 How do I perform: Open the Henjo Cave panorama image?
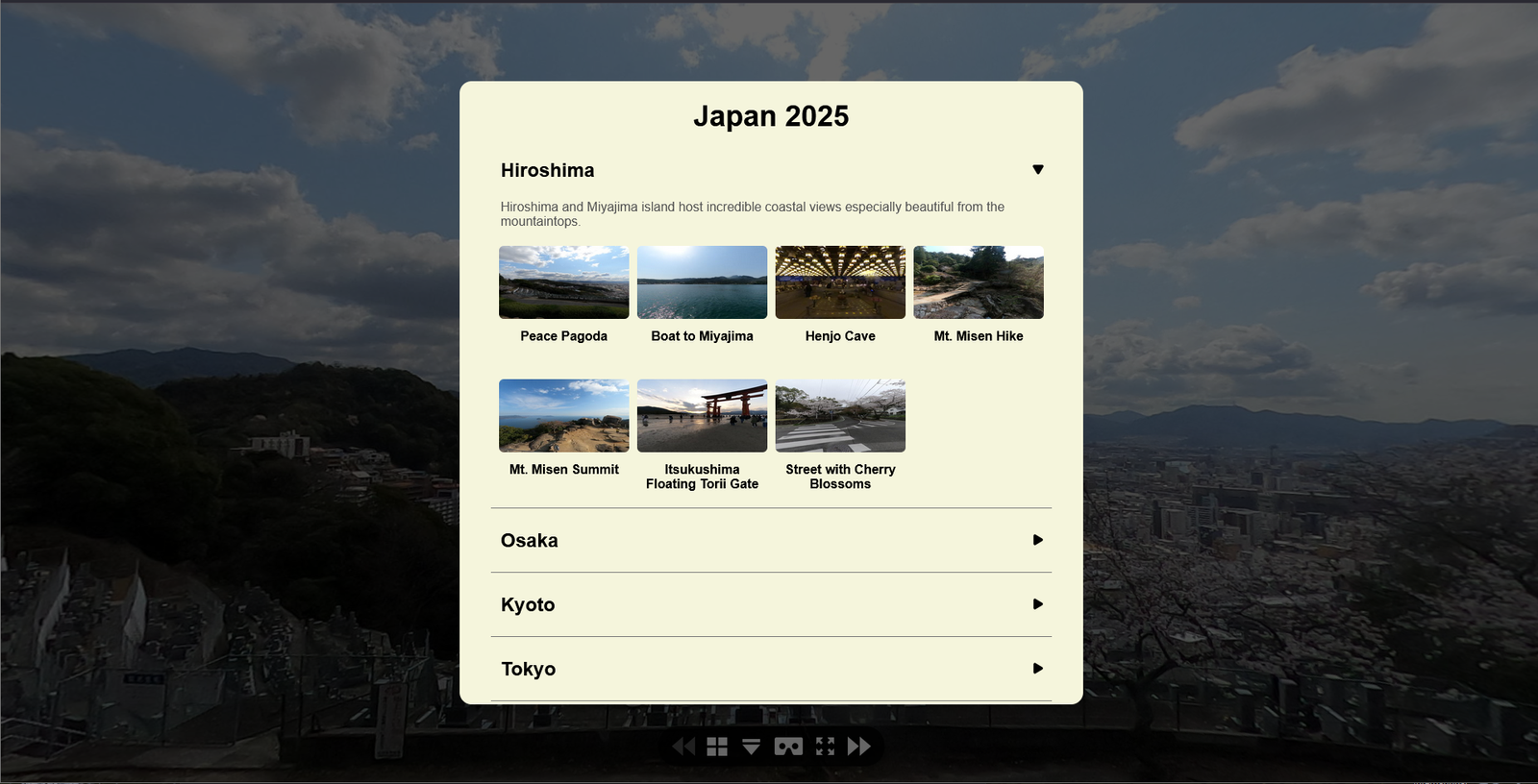point(840,282)
